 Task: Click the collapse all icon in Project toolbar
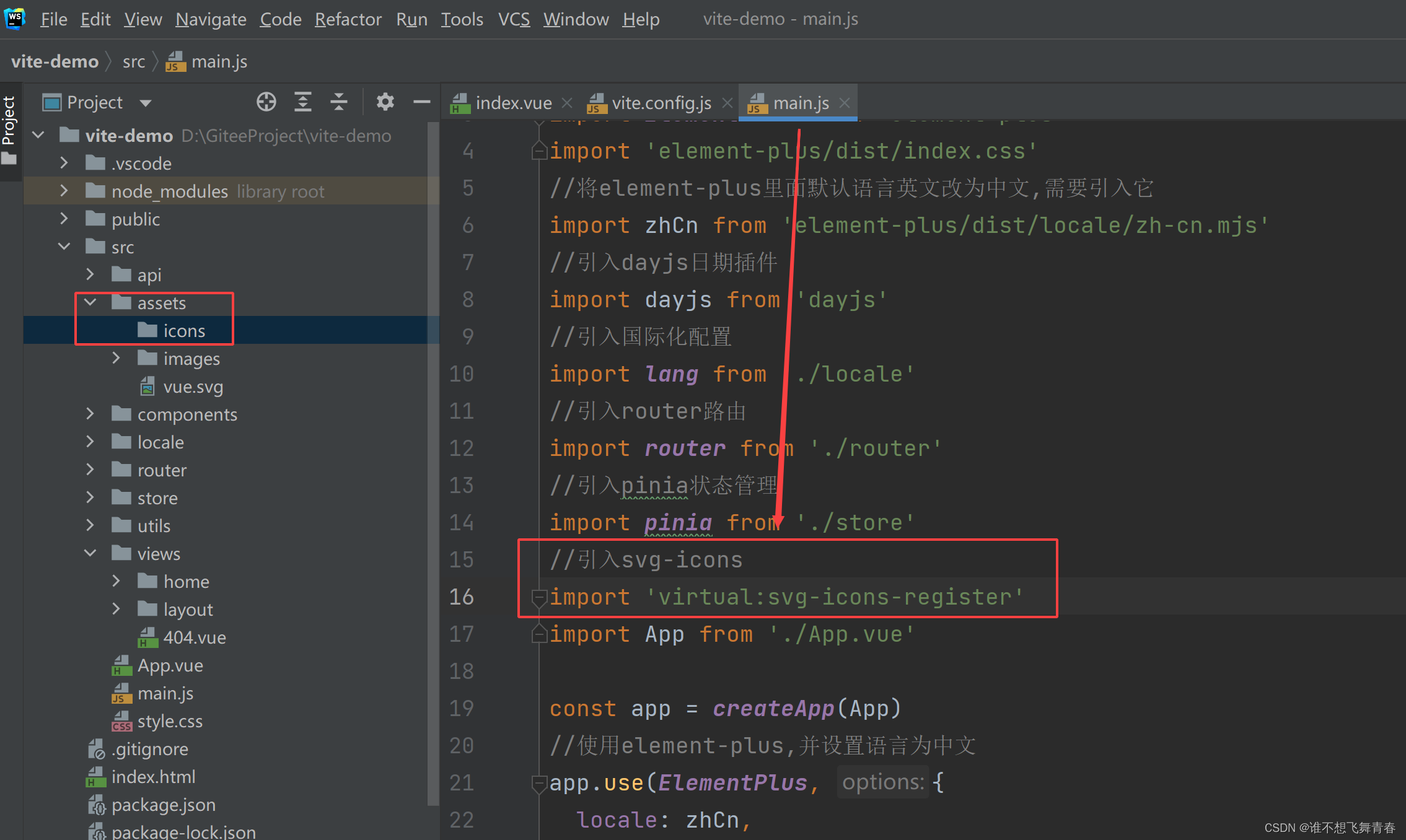[x=338, y=102]
